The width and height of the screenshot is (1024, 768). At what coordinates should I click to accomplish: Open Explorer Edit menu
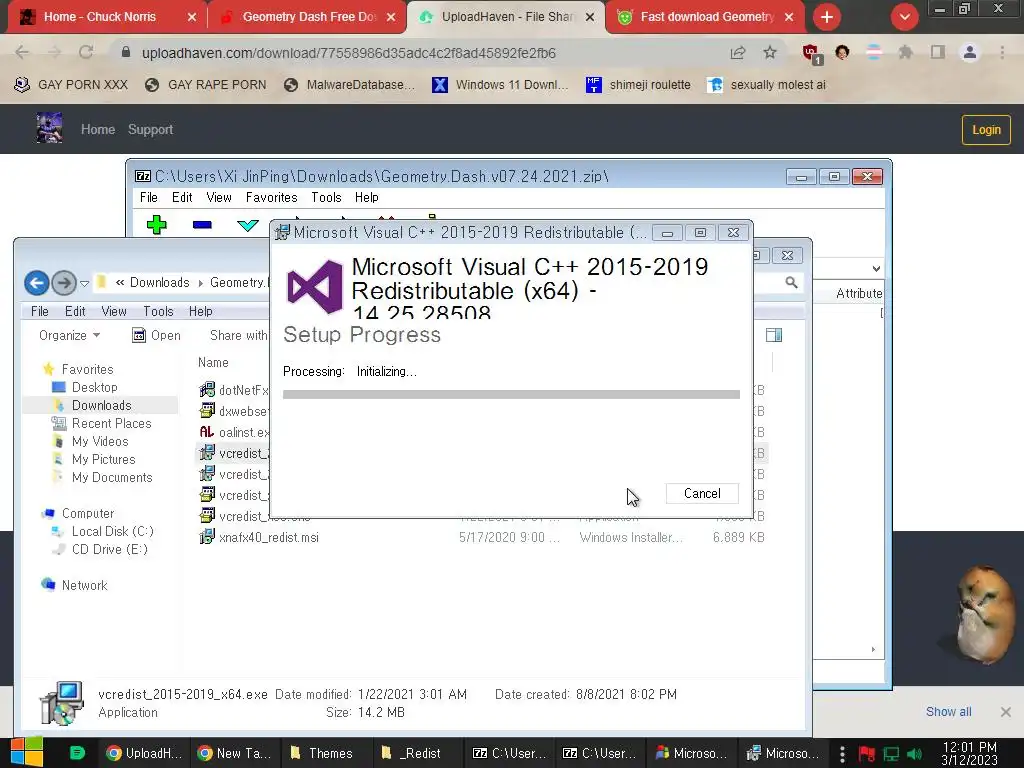pos(75,312)
